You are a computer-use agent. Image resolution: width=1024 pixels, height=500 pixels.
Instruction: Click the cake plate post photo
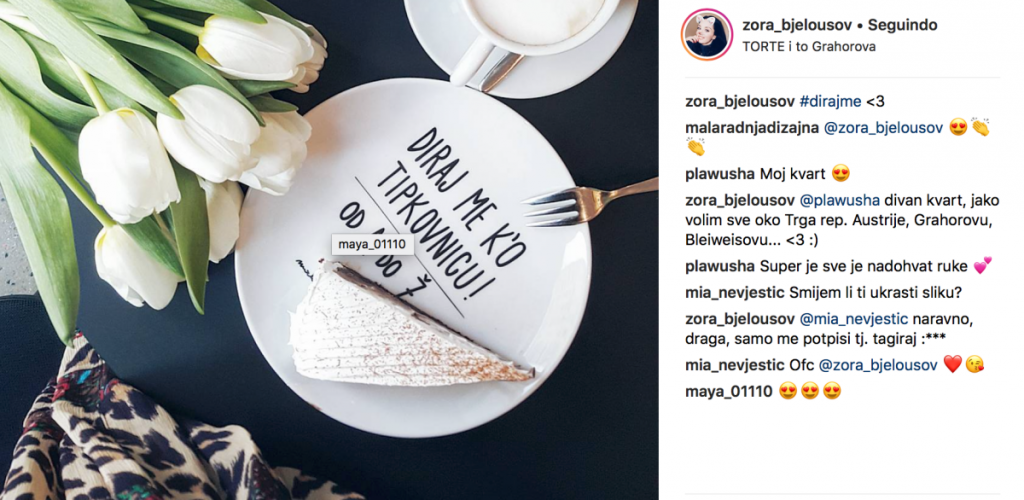(x=328, y=250)
